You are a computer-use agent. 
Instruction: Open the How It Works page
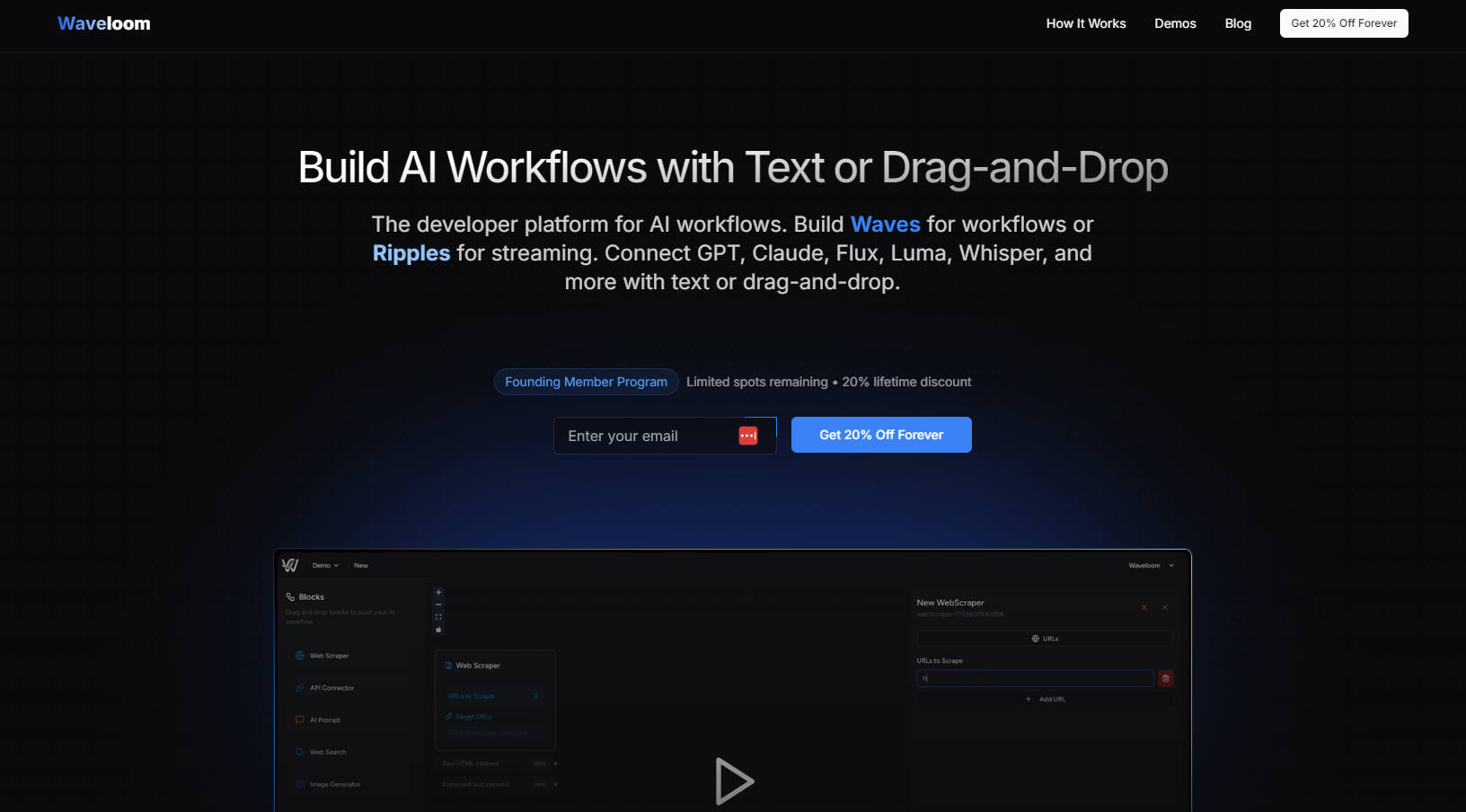tap(1085, 23)
